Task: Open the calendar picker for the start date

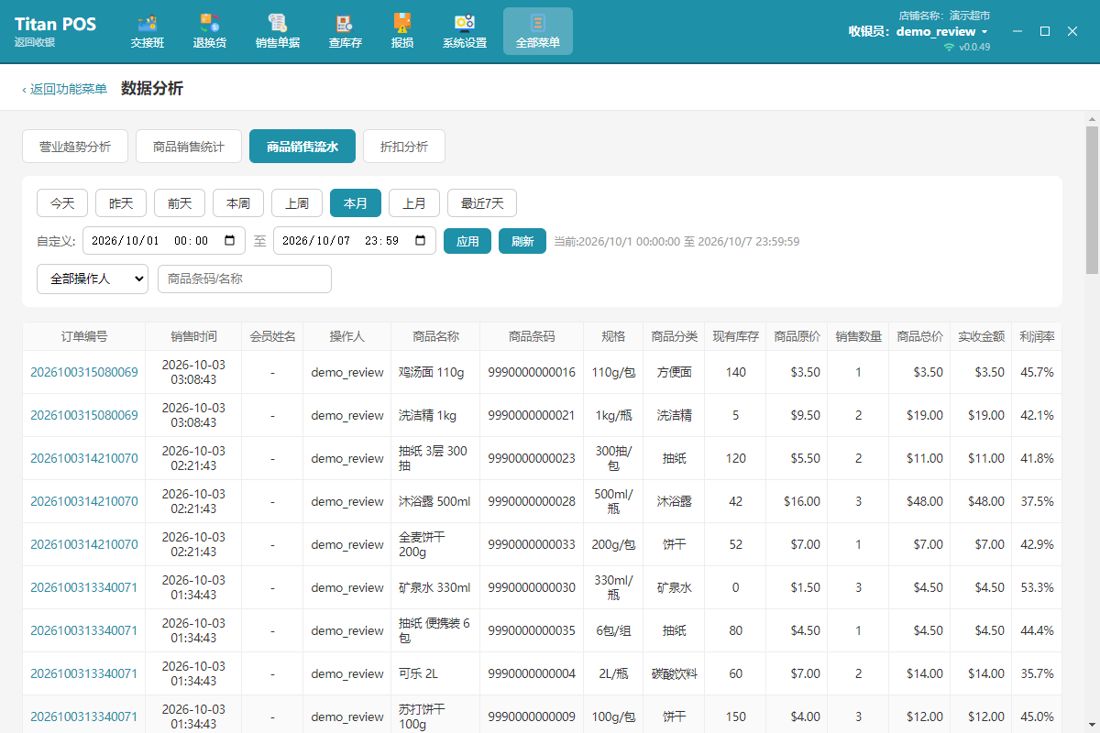Action: coord(229,241)
